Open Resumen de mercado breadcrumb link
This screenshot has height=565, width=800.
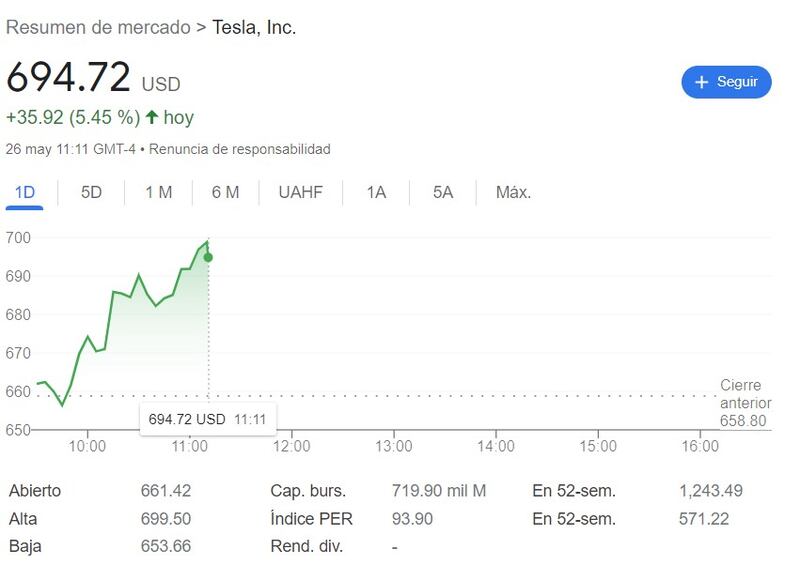[98, 27]
